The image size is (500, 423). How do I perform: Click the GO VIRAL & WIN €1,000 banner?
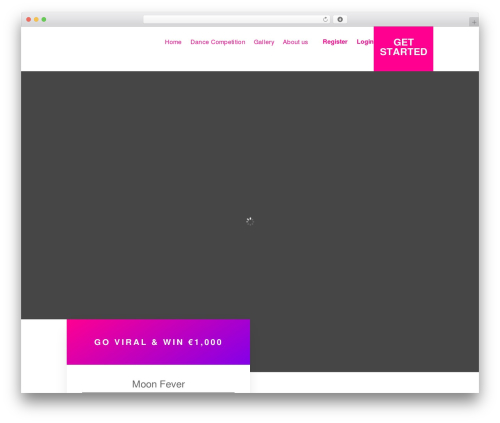[x=158, y=342]
